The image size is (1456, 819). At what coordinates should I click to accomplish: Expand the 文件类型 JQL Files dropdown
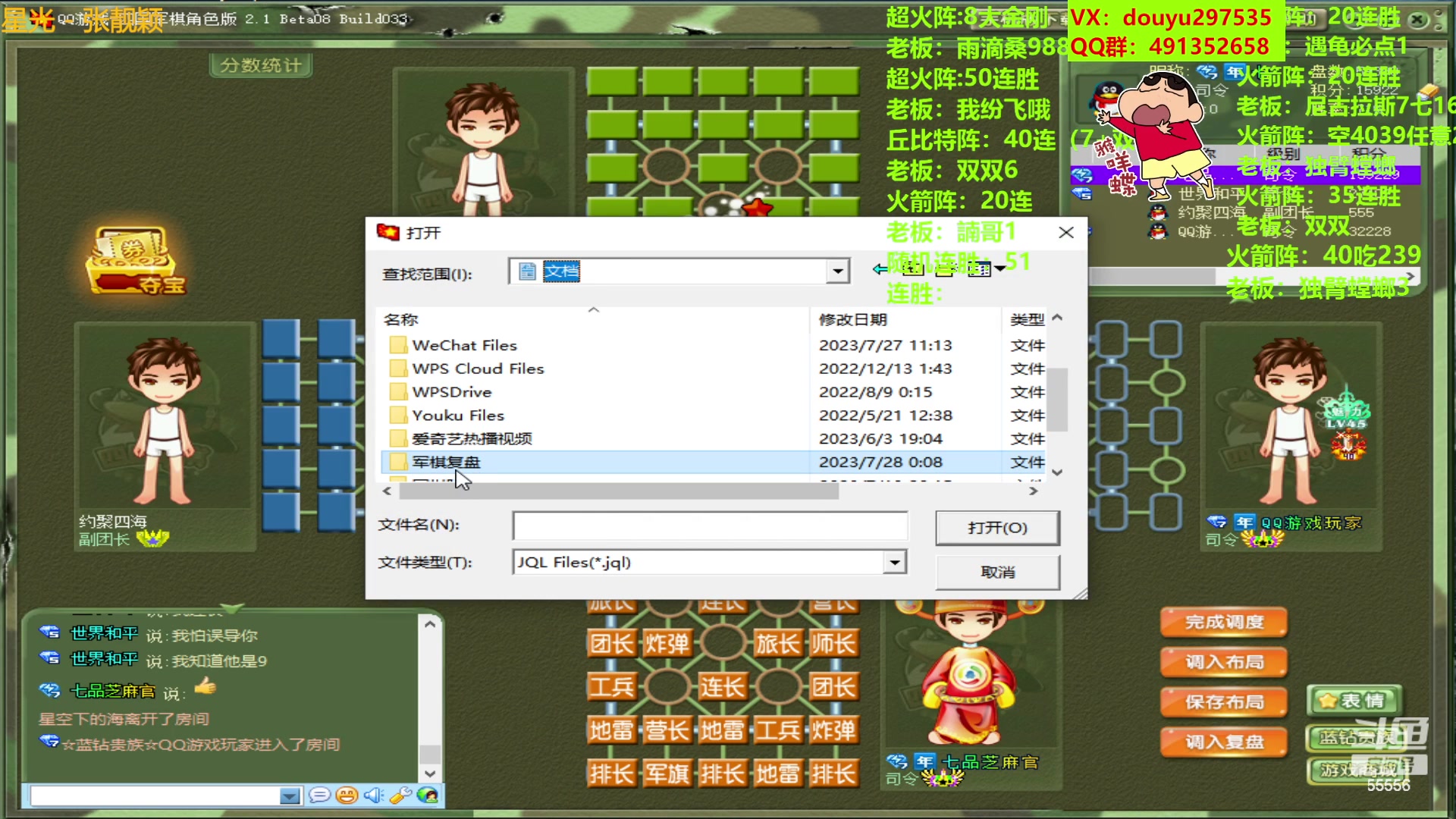[x=895, y=563]
